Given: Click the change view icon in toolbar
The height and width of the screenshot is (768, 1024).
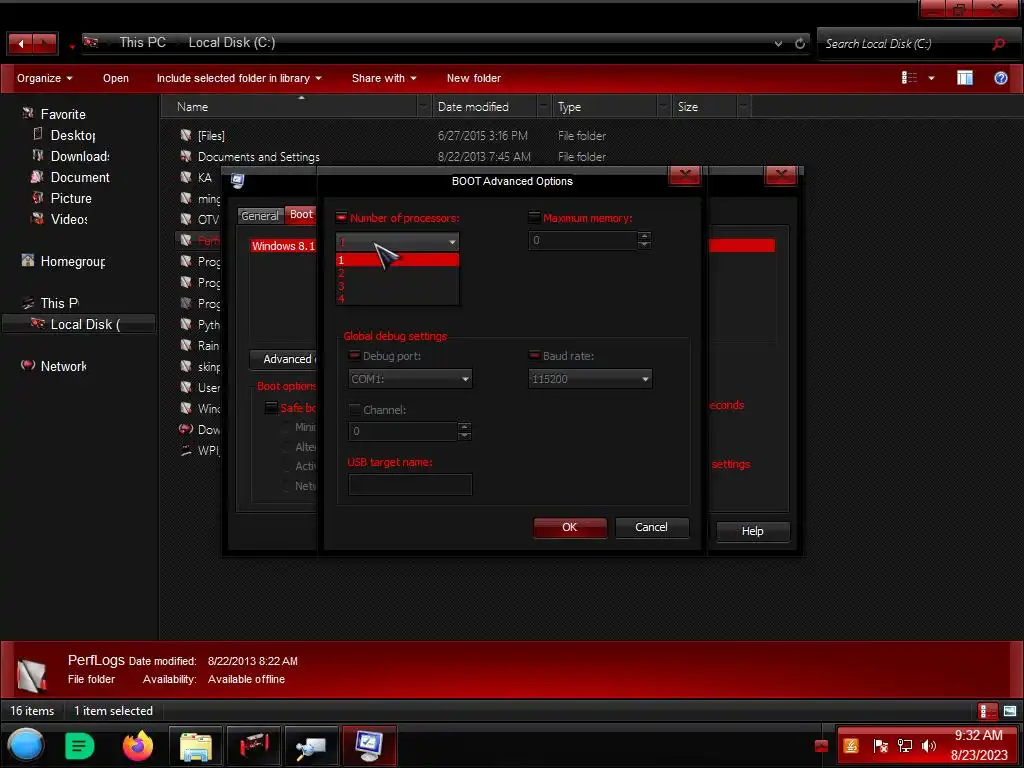Looking at the screenshot, I should click(909, 78).
